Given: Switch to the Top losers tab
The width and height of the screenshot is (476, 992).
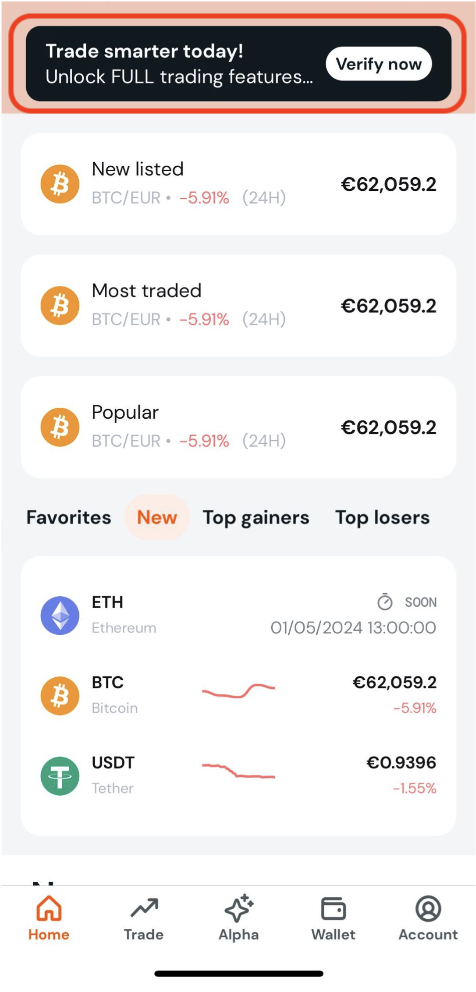Looking at the screenshot, I should tap(382, 518).
